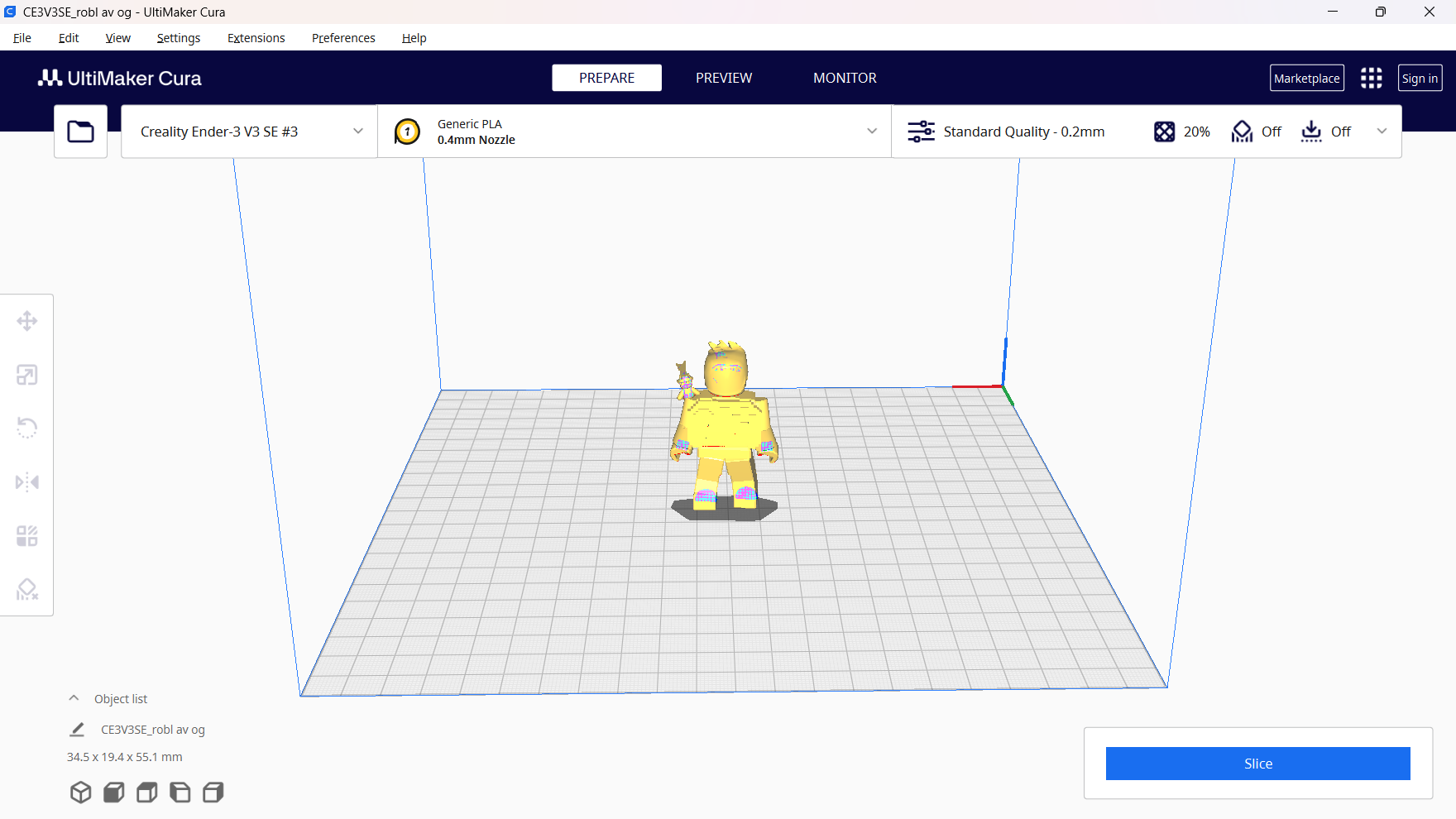Switch to right side view cube icon

213,793
